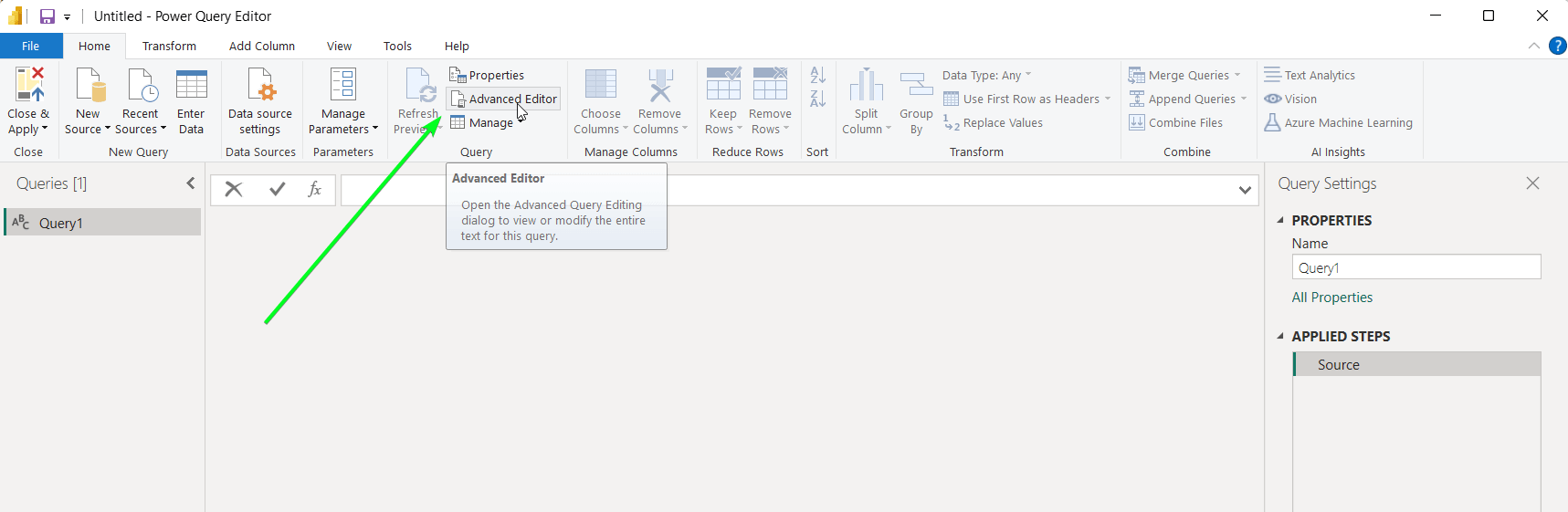This screenshot has height=512, width=1568.
Task: Click the Remove Columns icon
Action: (x=659, y=84)
